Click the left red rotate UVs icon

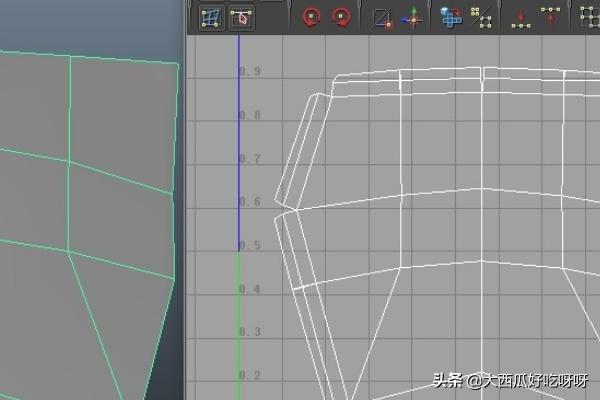[311, 17]
